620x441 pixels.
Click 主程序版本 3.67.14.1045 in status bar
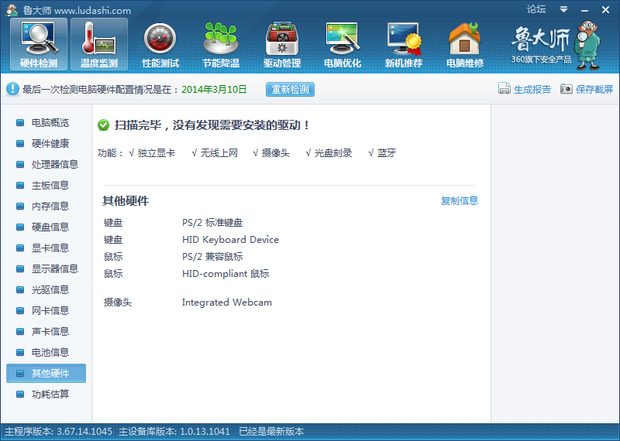(x=59, y=432)
